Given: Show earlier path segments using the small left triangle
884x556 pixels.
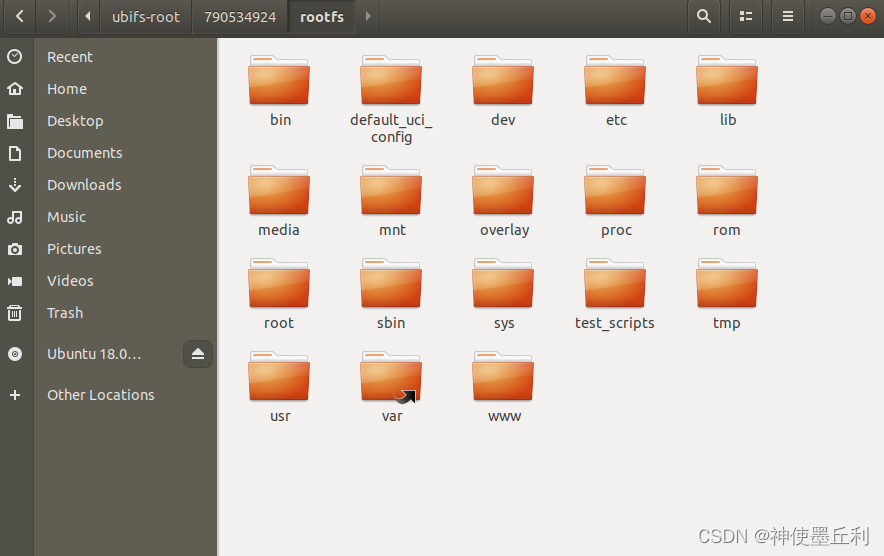Looking at the screenshot, I should (x=87, y=16).
